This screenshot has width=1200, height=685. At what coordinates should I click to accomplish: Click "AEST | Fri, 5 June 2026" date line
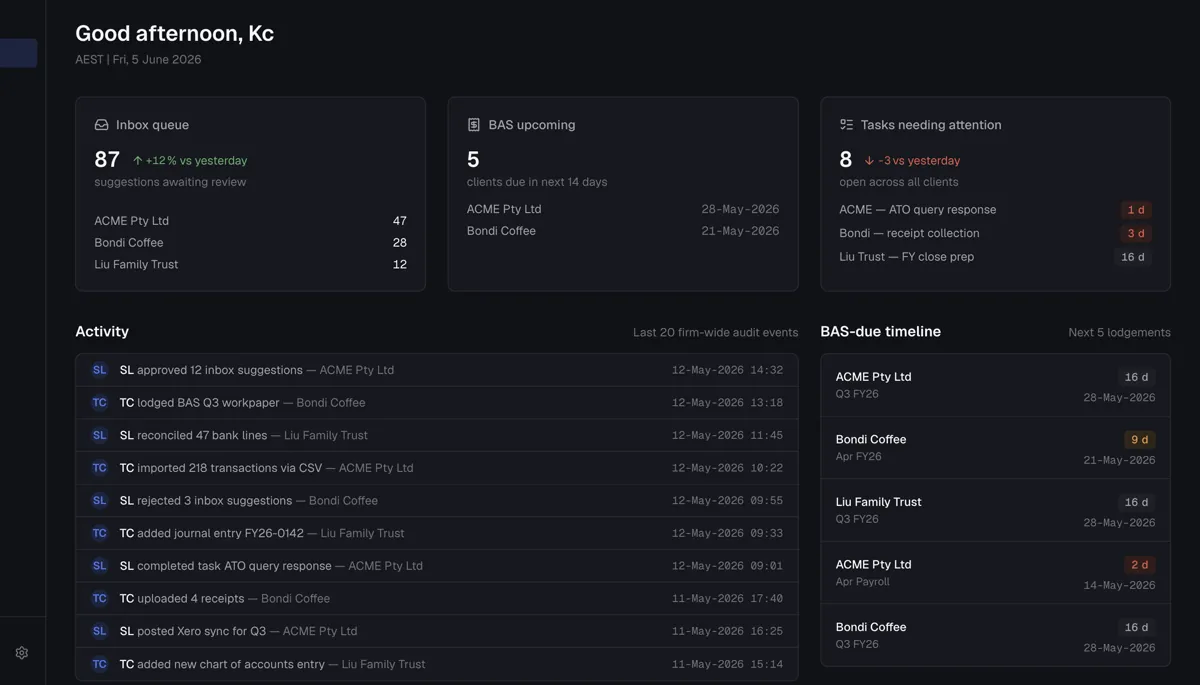point(138,60)
